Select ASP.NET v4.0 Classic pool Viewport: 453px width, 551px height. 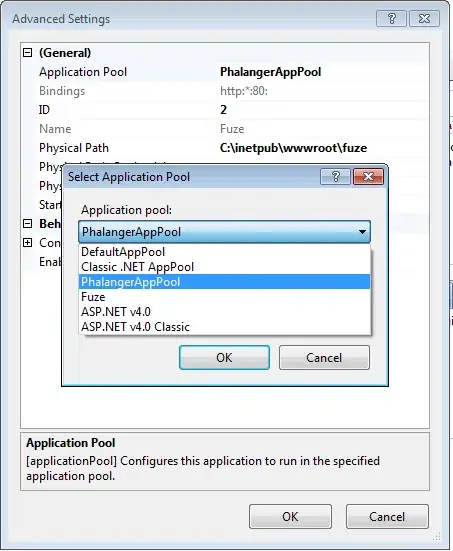click(225, 327)
